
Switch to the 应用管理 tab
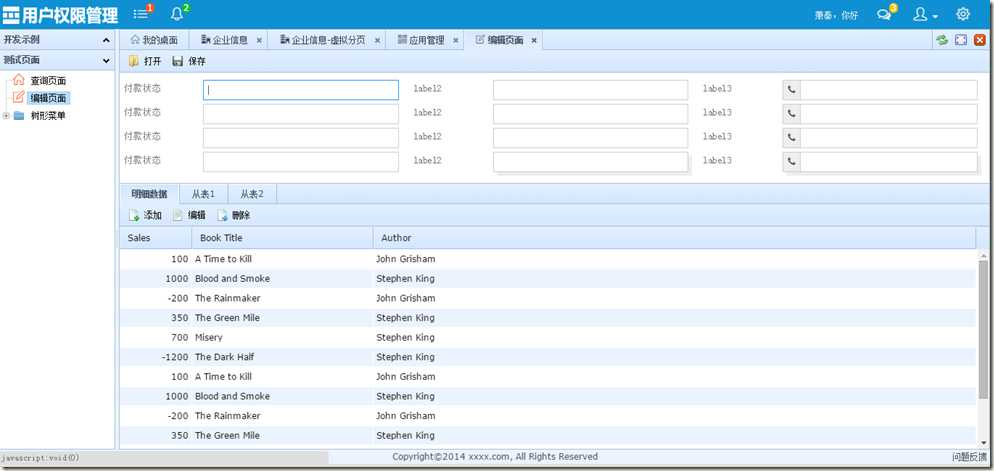[x=421, y=40]
